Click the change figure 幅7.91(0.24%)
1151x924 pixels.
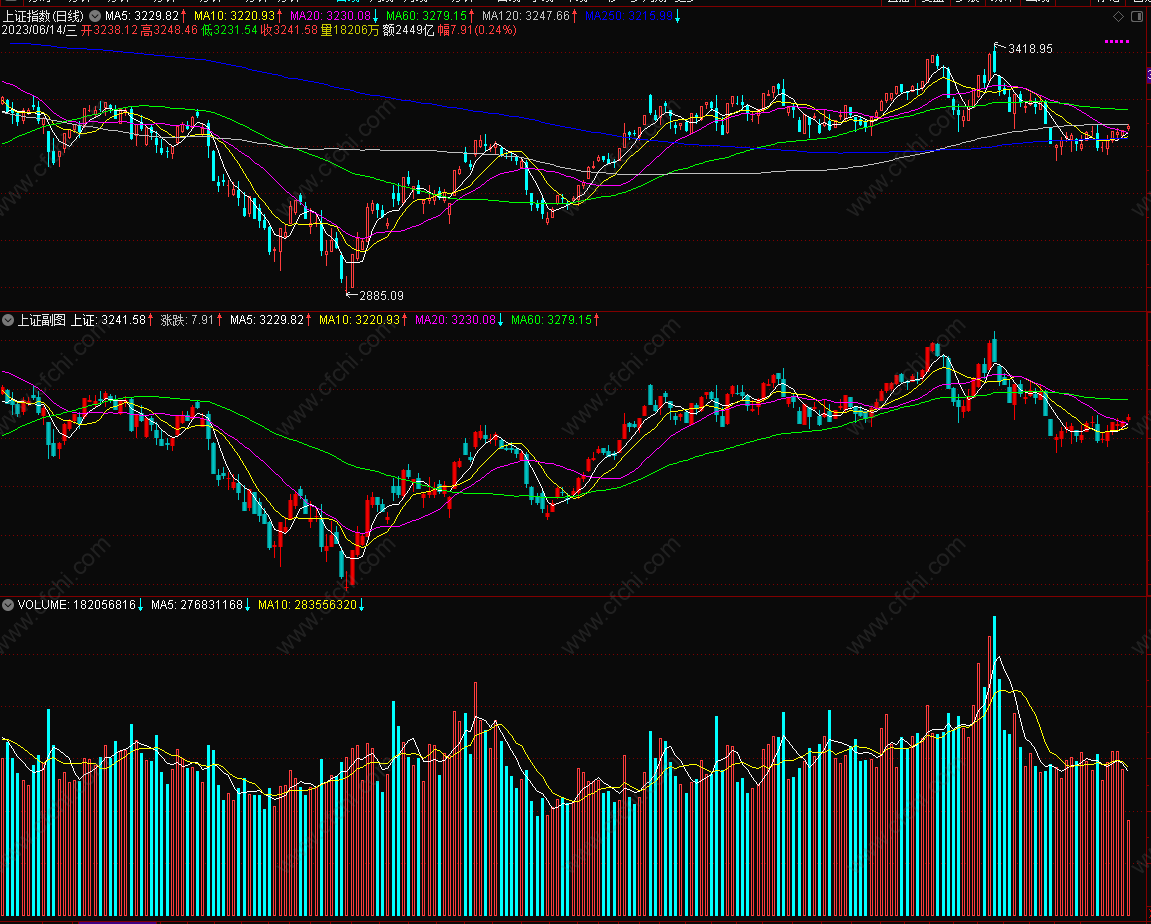(477, 30)
